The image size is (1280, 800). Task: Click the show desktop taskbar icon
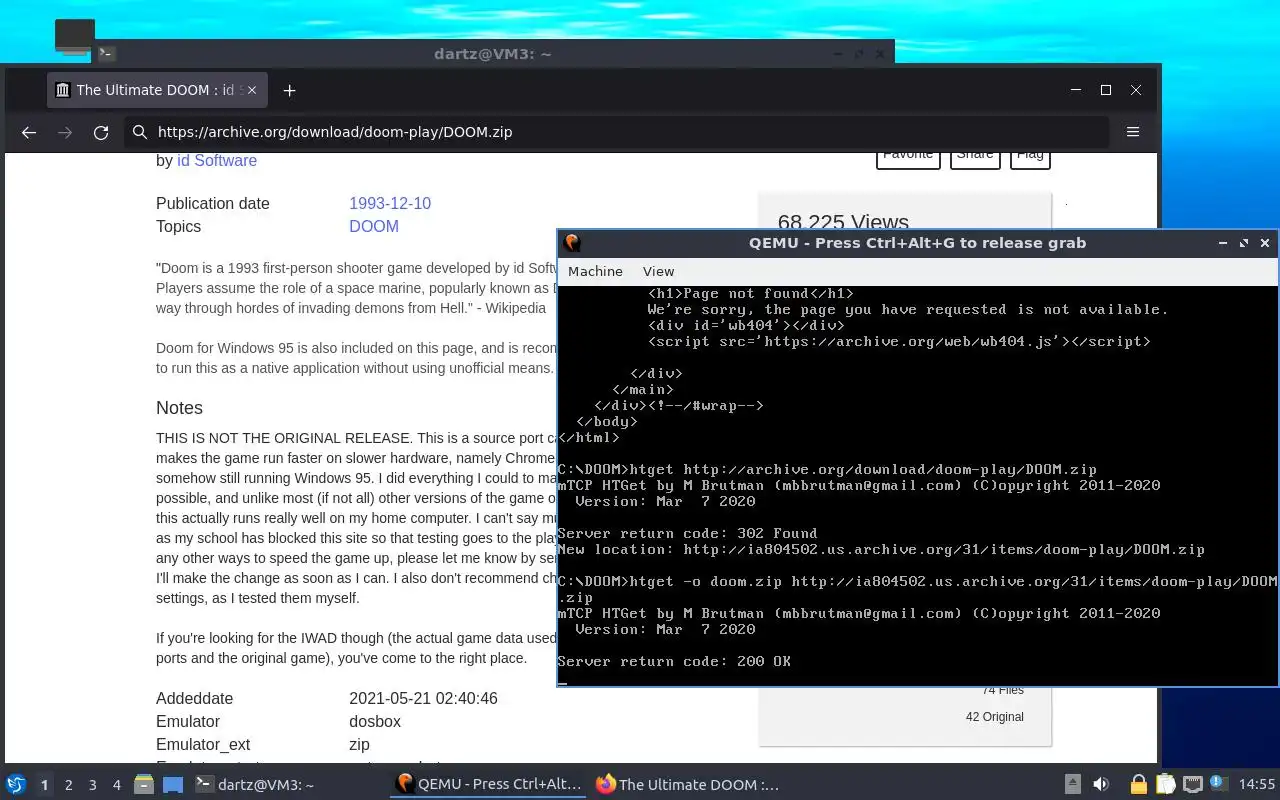tap(173, 785)
